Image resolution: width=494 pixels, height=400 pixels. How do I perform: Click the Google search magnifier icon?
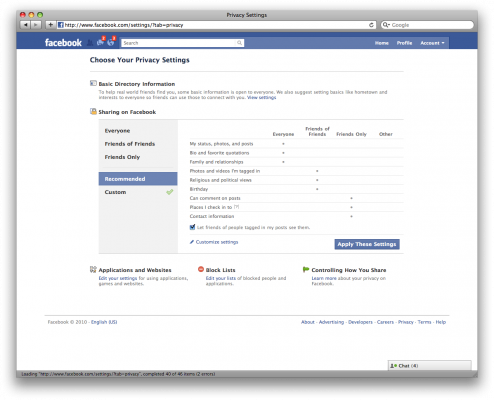point(385,25)
